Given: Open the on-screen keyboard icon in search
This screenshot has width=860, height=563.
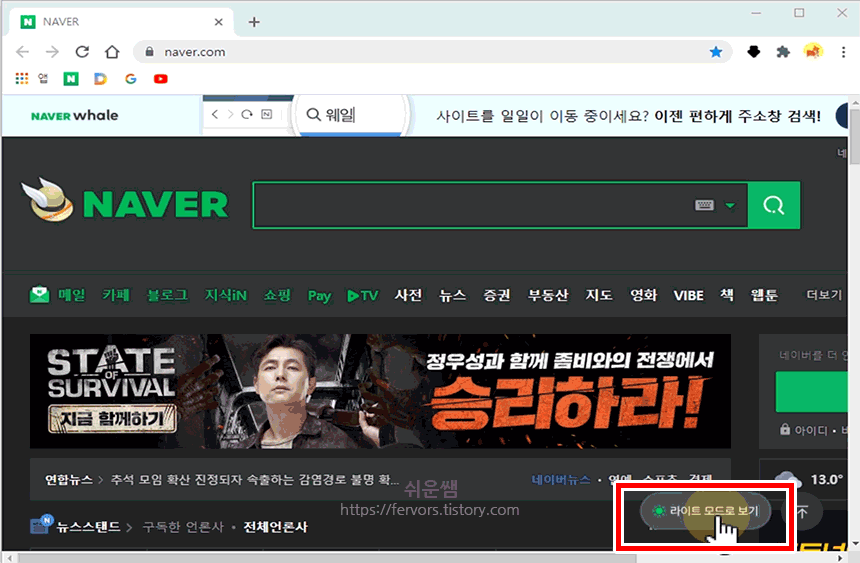Looking at the screenshot, I should click(704, 205).
